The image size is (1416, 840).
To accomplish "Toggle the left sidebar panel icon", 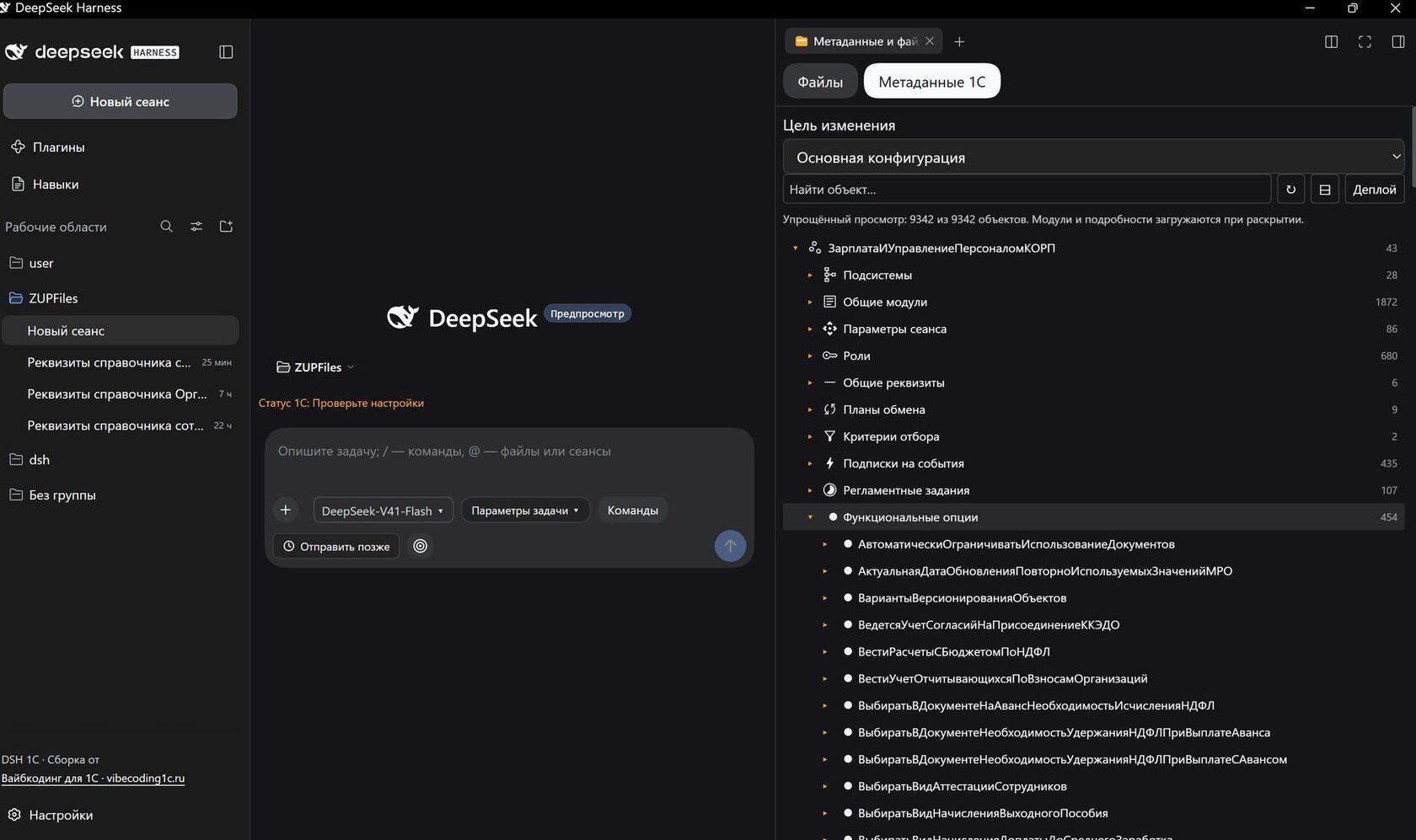I will [x=226, y=52].
